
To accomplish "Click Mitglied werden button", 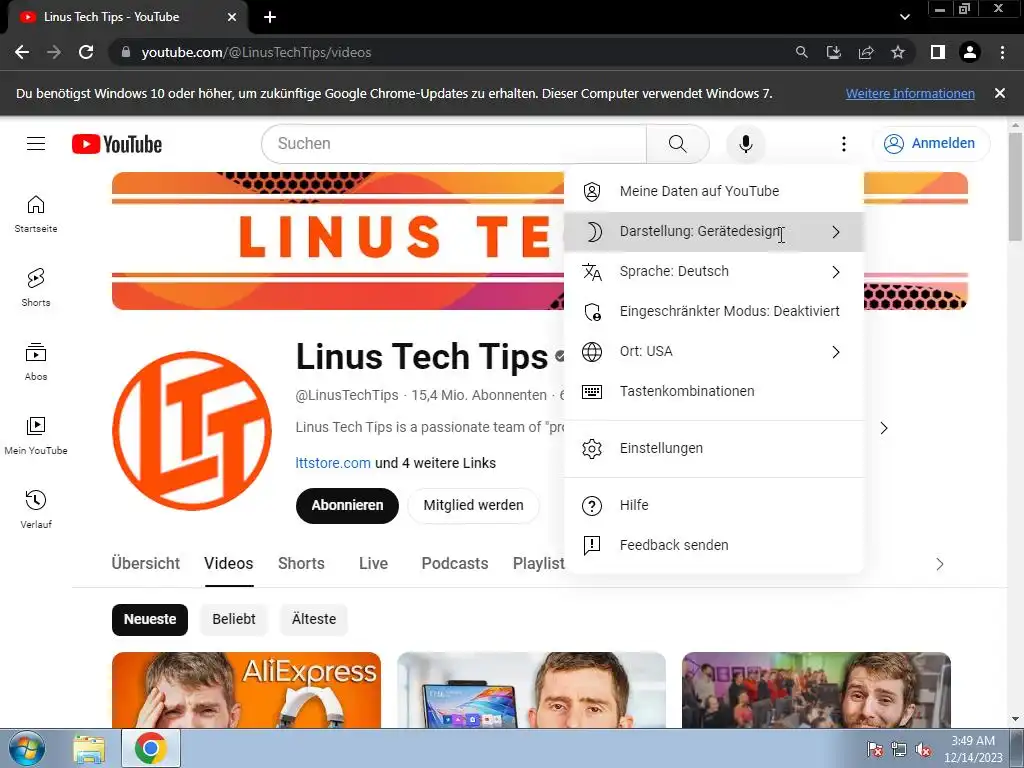I will pos(473,505).
